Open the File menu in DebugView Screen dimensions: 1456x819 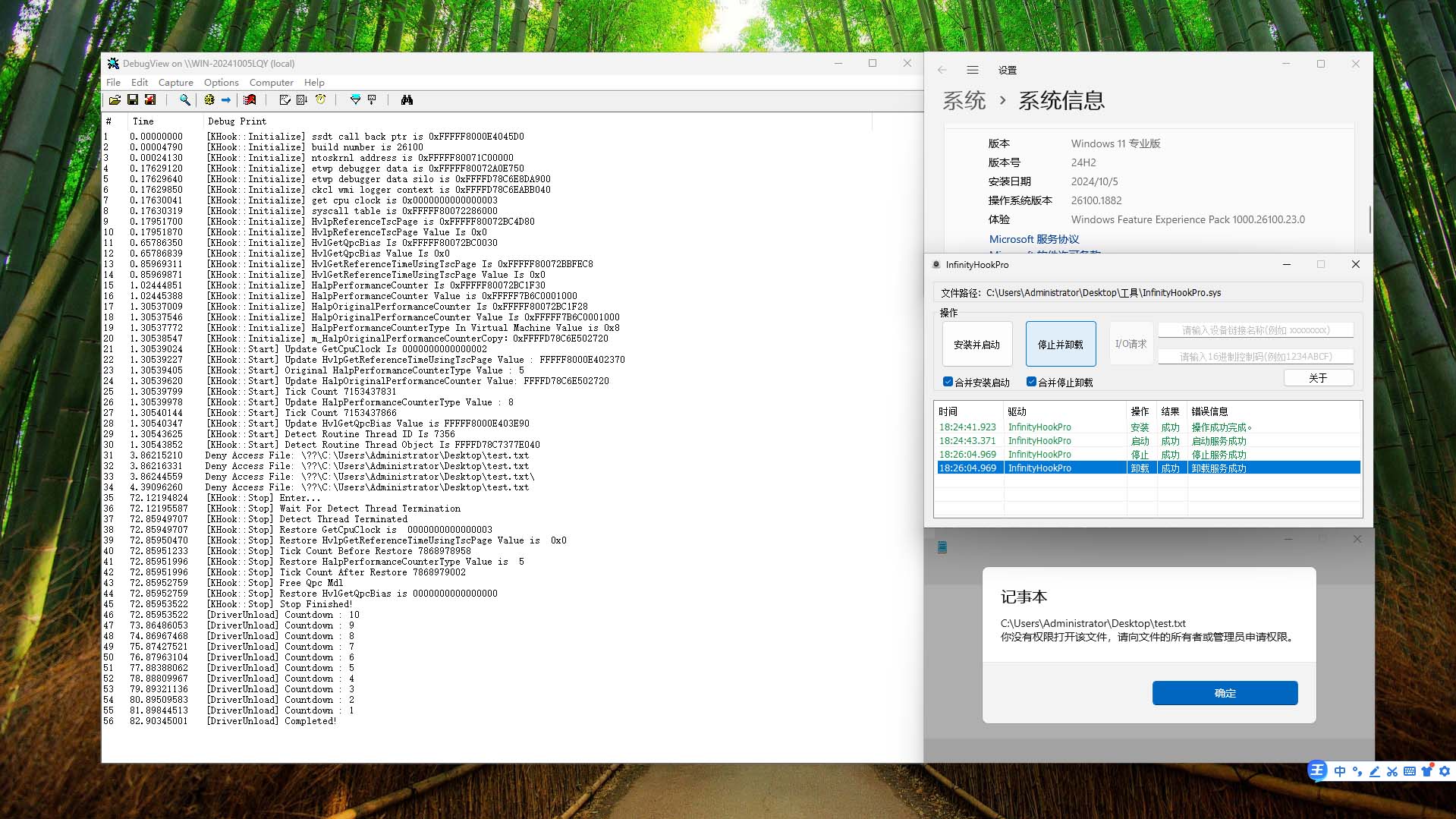pos(113,82)
